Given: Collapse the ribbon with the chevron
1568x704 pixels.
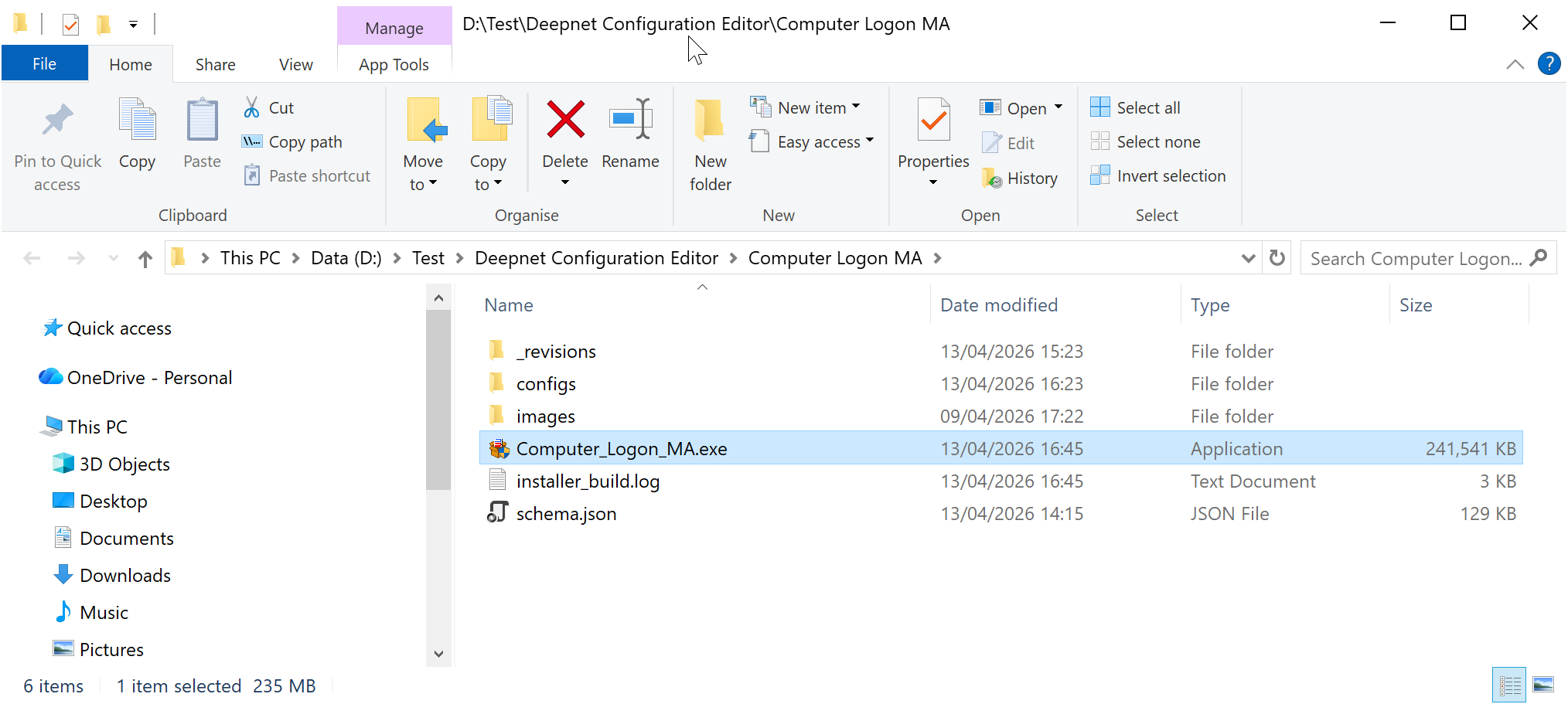Looking at the screenshot, I should click(1515, 65).
